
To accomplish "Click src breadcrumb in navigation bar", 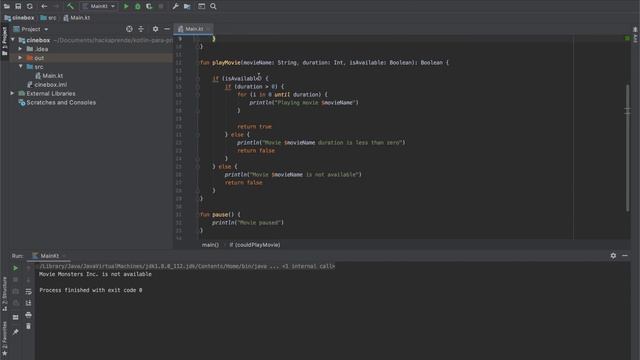I will pyautogui.click(x=49, y=18).
